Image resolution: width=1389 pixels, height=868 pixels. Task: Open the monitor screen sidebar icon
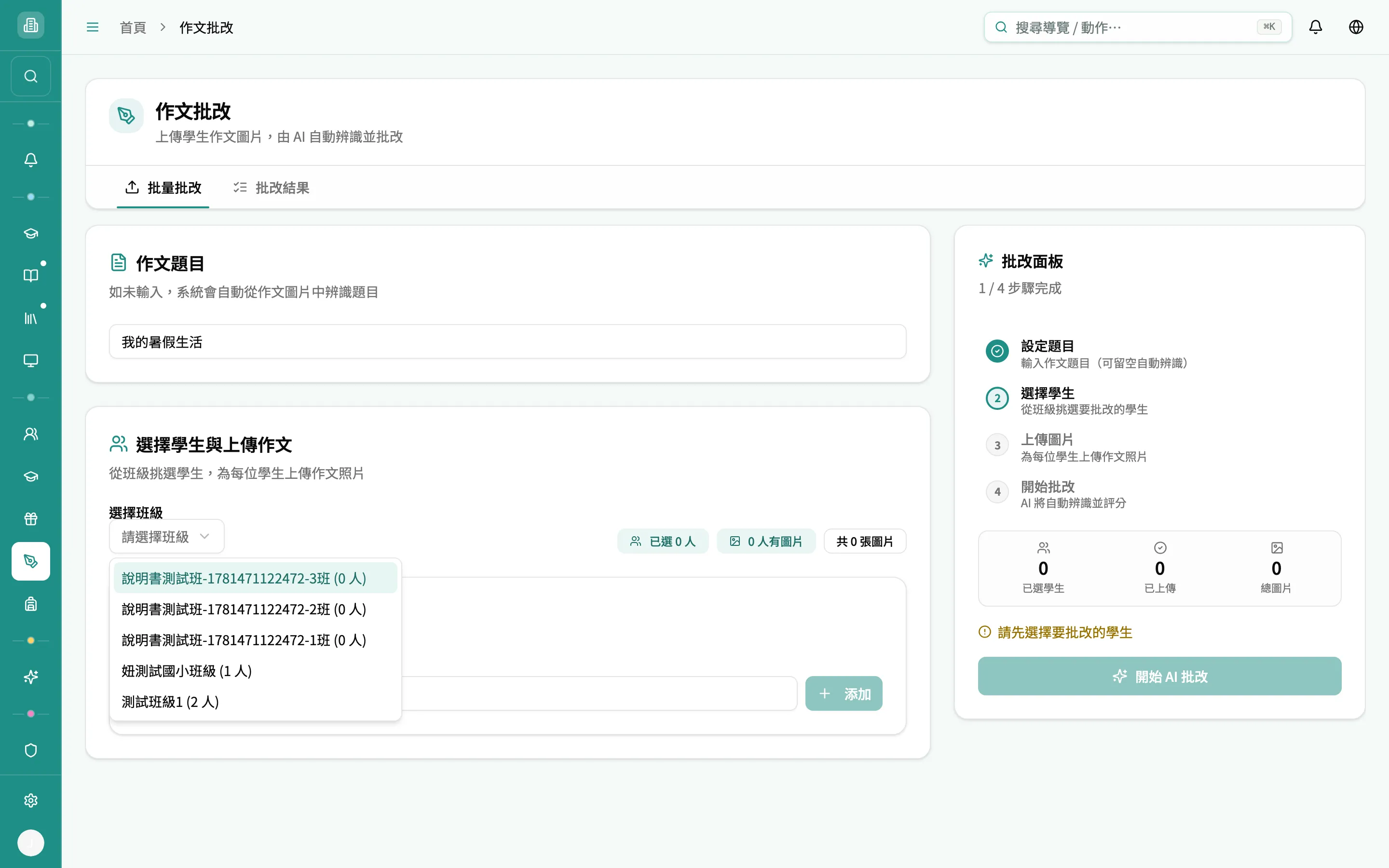(x=30, y=361)
